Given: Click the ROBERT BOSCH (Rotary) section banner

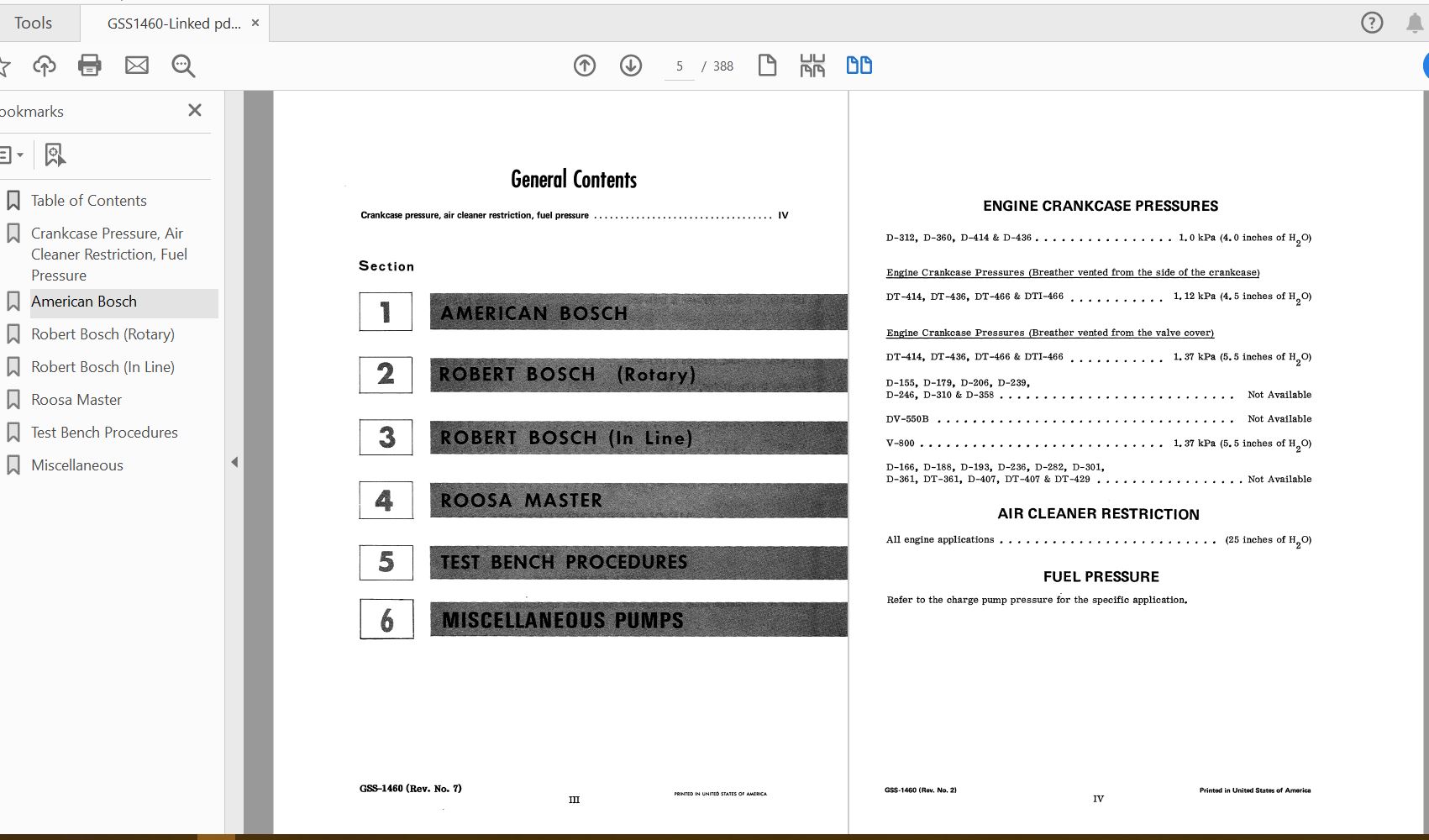Looking at the screenshot, I should click(638, 375).
